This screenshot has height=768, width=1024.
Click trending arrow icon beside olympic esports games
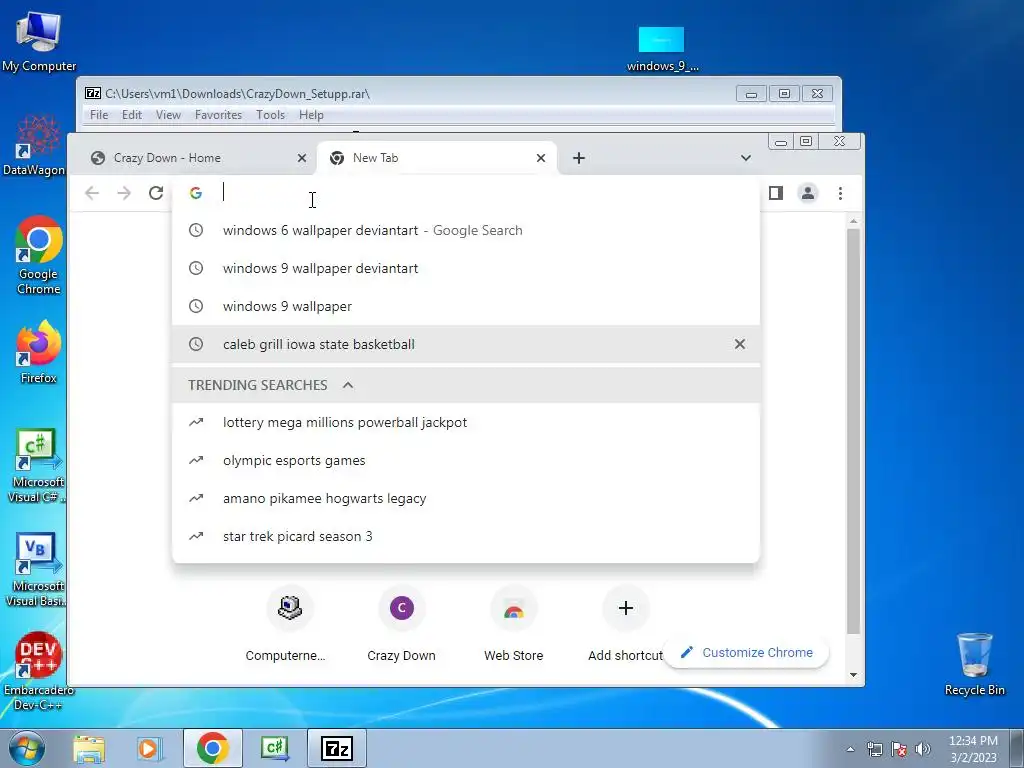[x=196, y=460]
